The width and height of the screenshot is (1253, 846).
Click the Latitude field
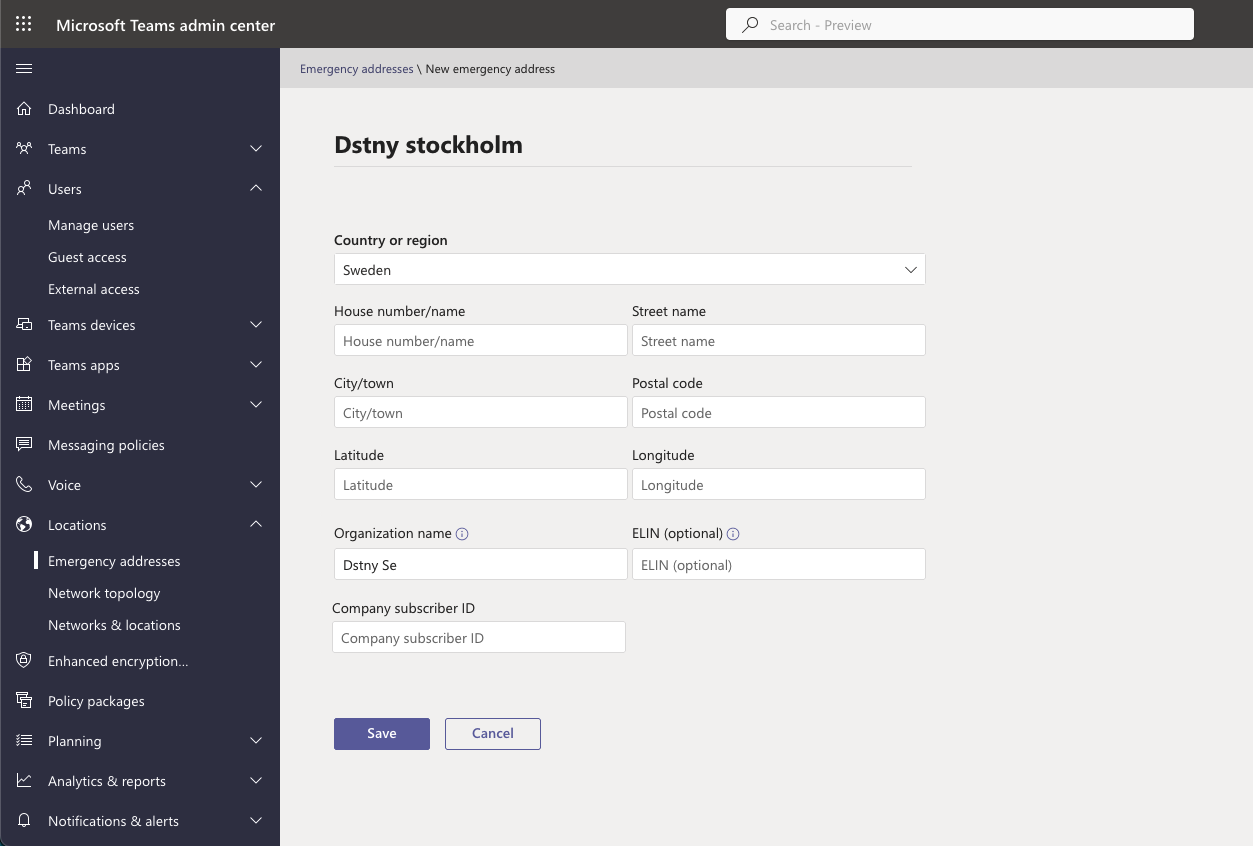point(481,485)
